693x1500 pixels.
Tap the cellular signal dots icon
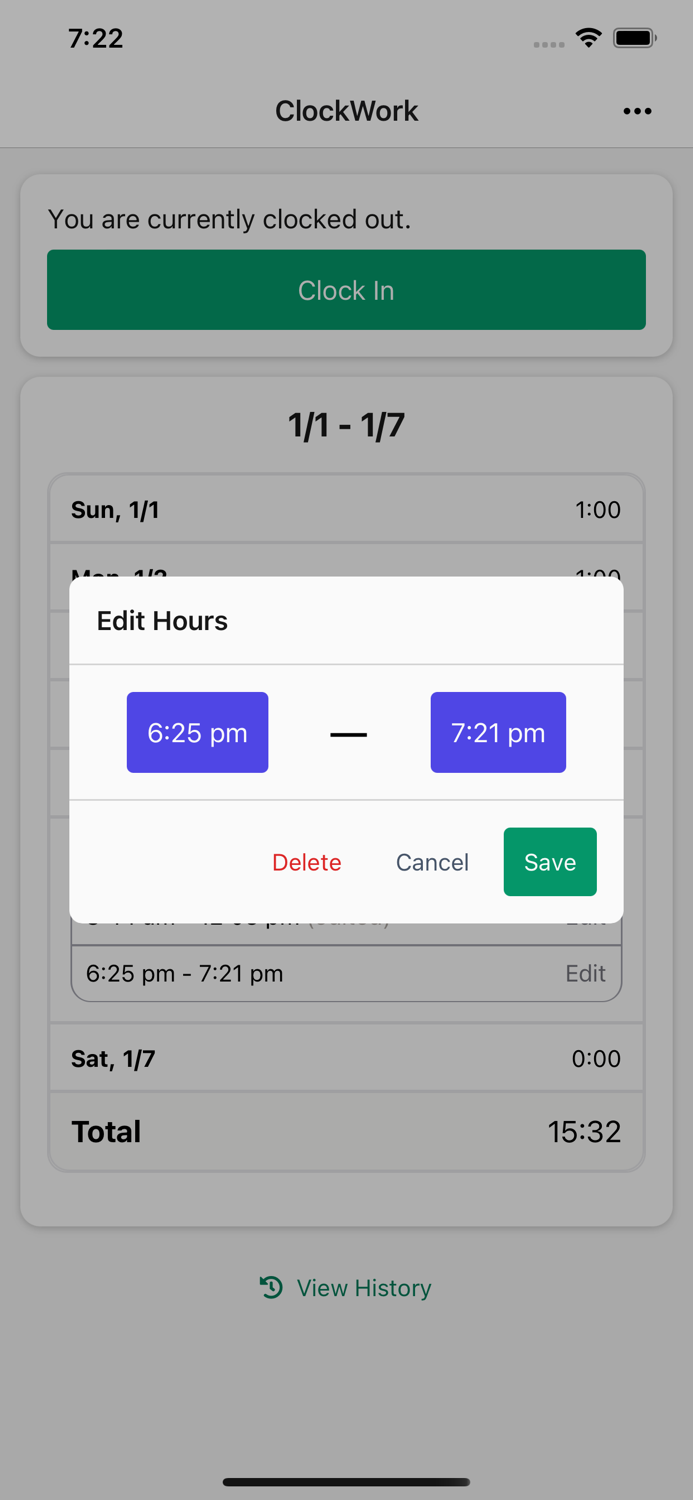coord(549,42)
